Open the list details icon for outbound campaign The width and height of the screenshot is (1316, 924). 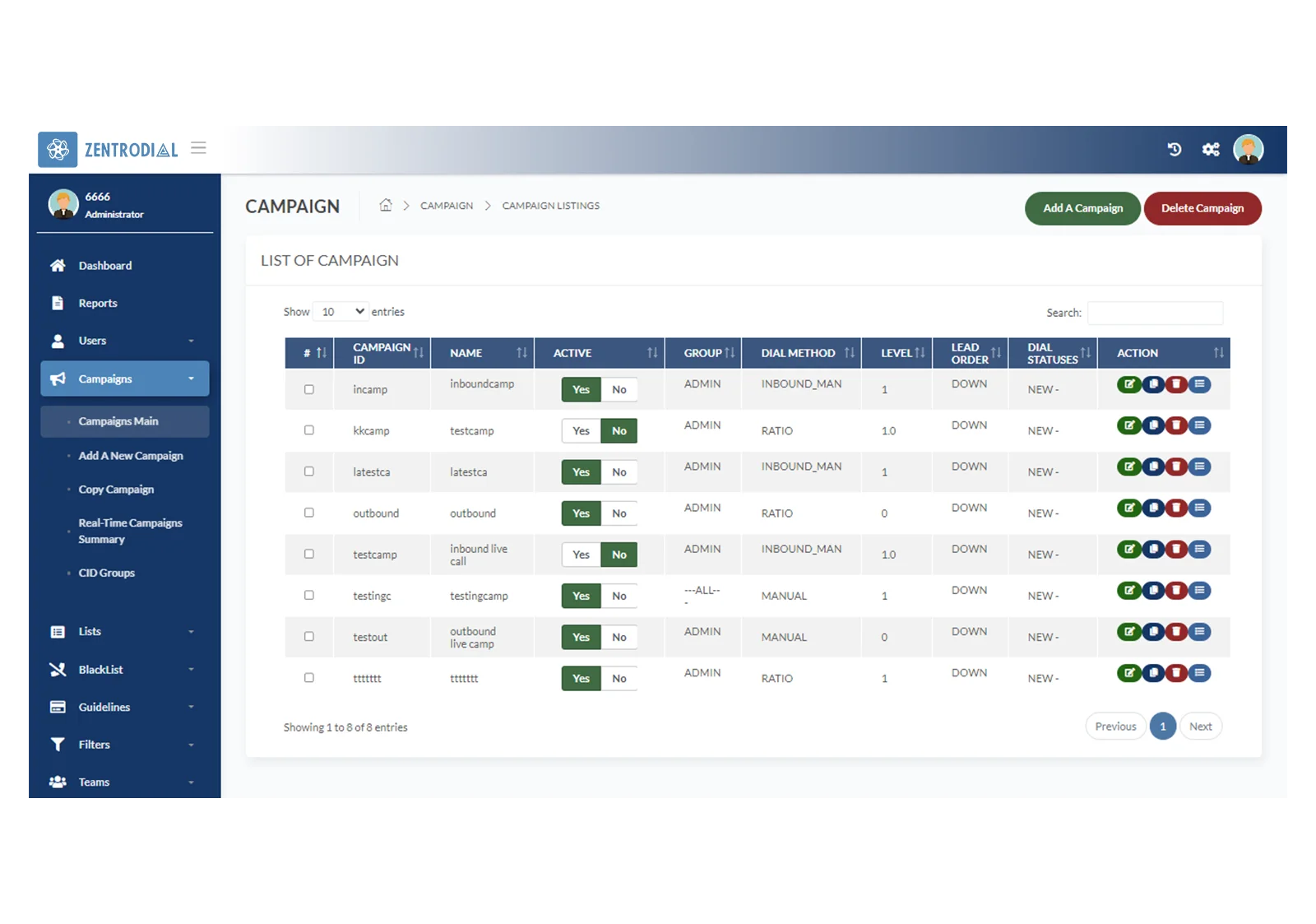(x=1200, y=508)
